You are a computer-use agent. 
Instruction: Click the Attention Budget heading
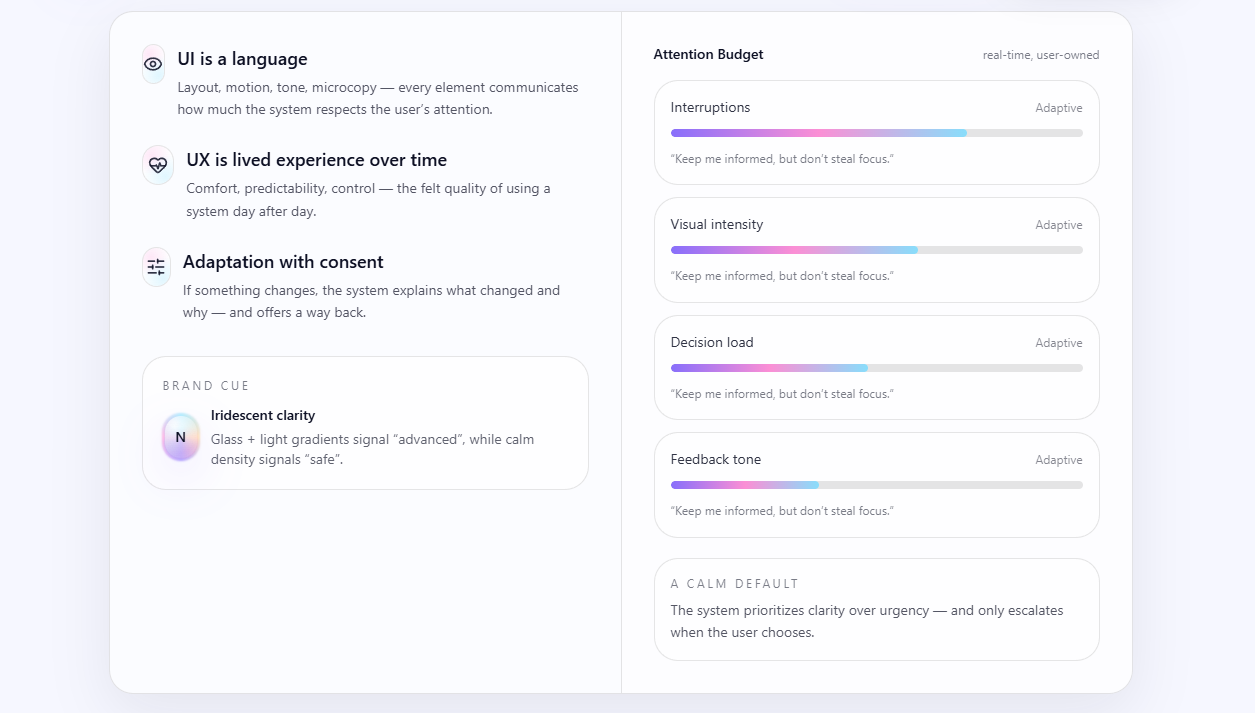point(708,55)
